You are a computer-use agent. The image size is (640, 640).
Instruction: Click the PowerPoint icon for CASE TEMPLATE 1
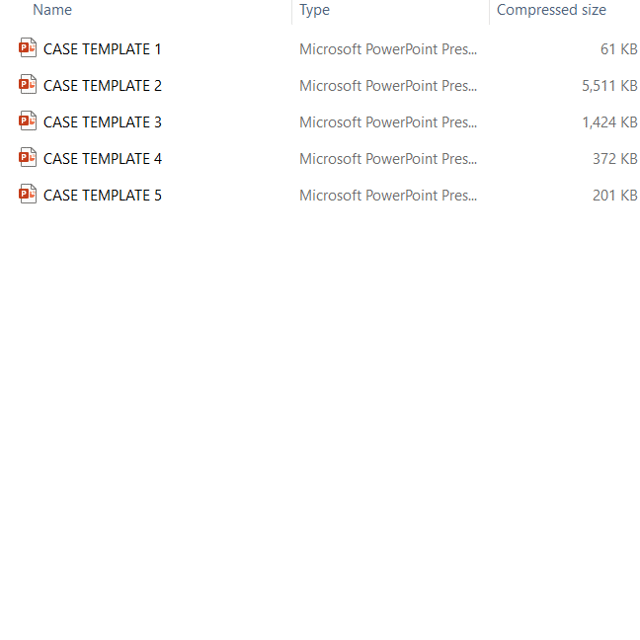[28, 48]
